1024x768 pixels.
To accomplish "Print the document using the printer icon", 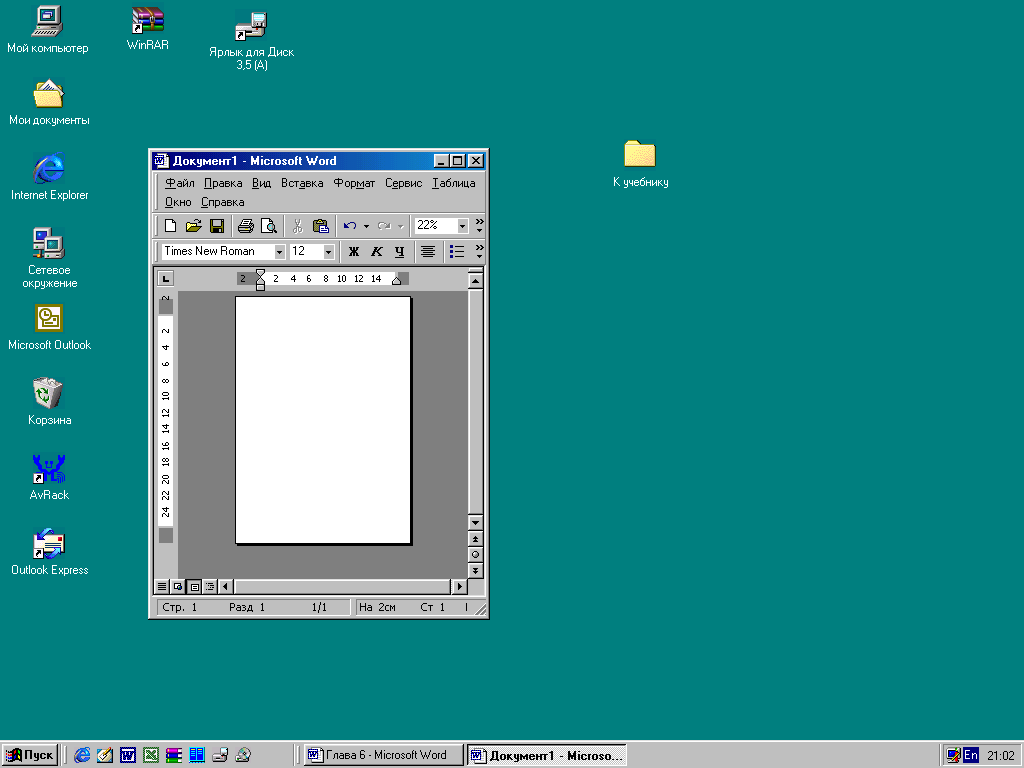I will 246,226.
